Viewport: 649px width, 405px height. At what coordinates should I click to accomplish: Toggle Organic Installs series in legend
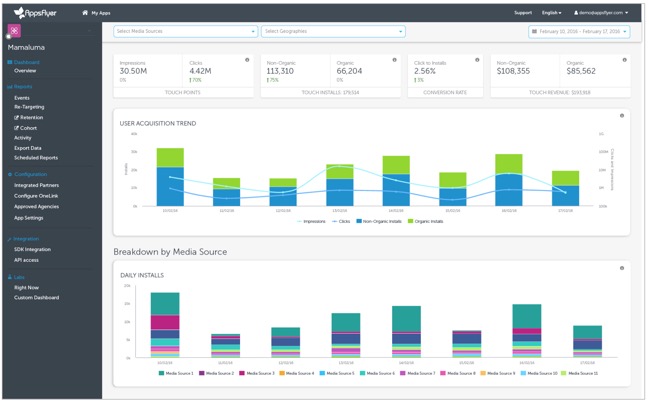point(425,222)
